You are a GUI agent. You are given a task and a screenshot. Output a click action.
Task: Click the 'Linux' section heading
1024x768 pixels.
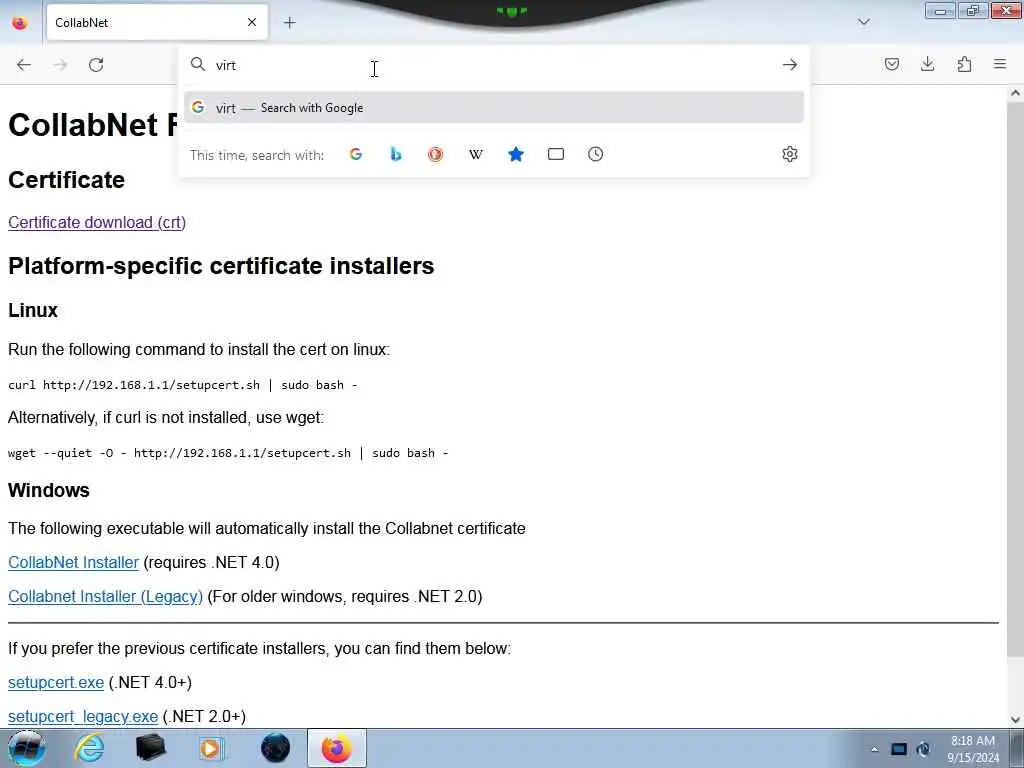point(33,310)
